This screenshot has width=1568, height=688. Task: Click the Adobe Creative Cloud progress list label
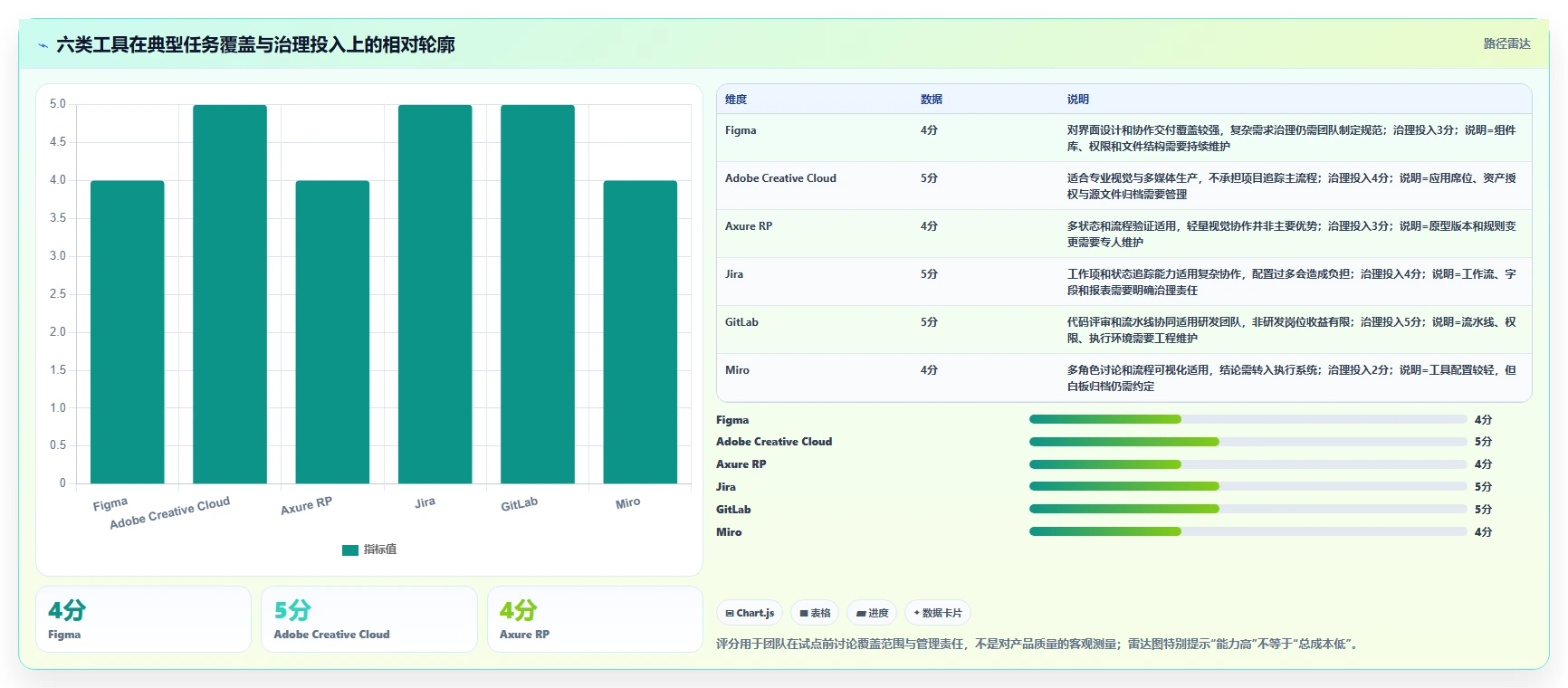[774, 442]
